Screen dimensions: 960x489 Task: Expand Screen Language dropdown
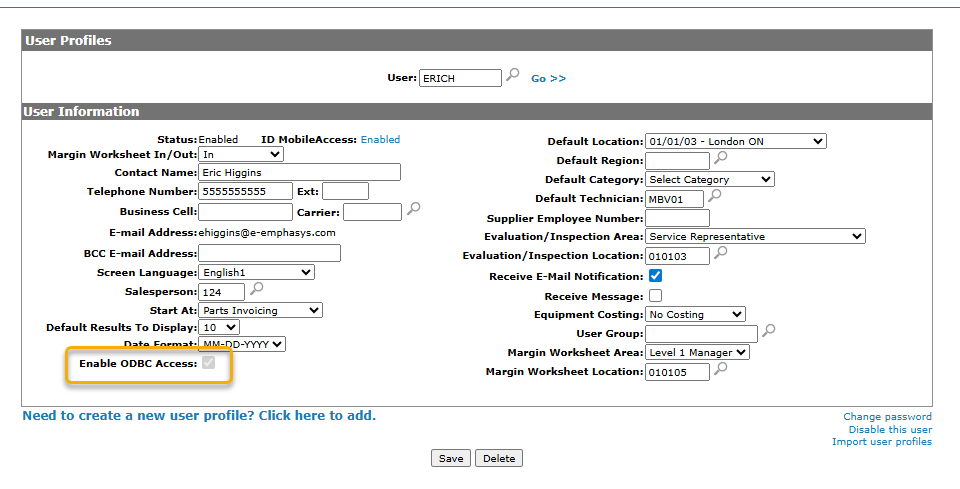click(256, 272)
